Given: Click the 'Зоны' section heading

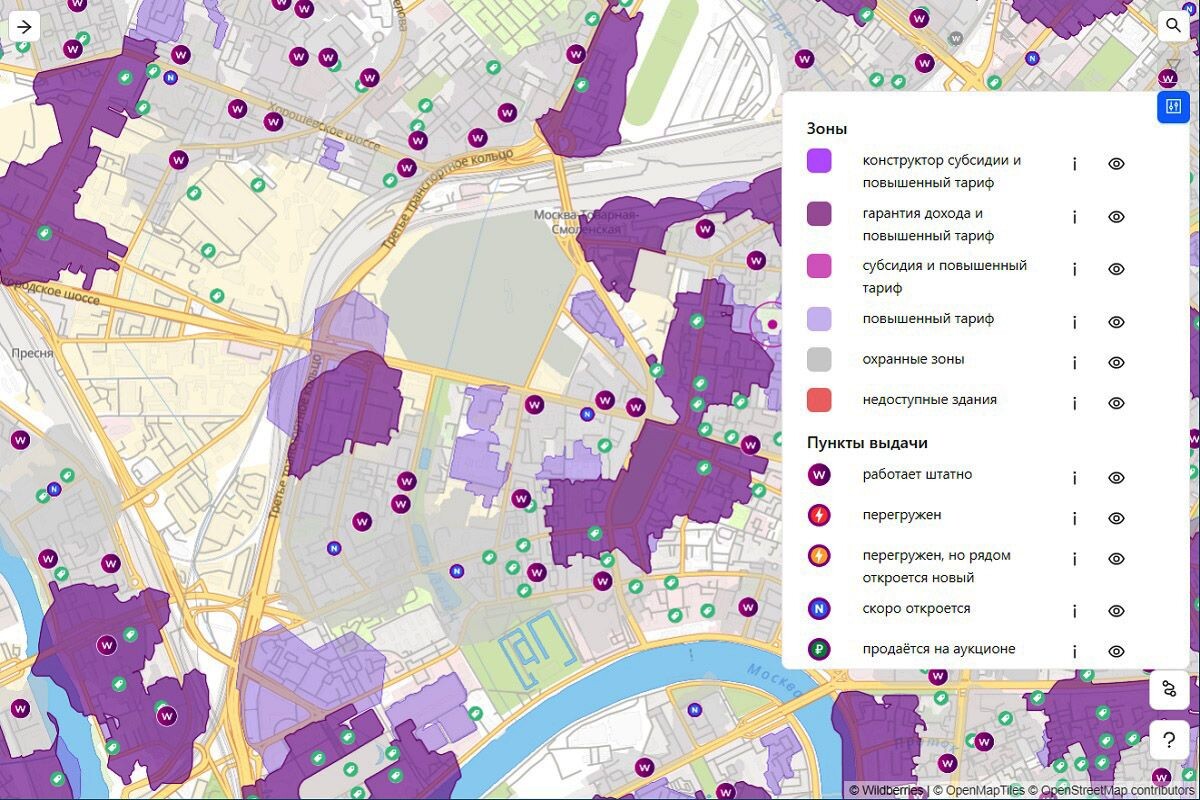Looking at the screenshot, I should point(827,129).
